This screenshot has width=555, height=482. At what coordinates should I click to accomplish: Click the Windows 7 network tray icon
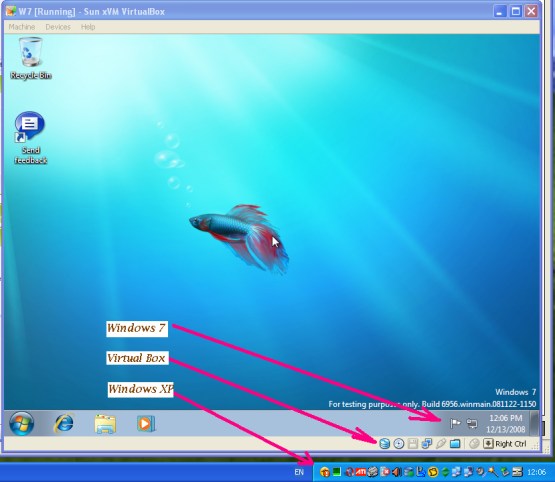pyautogui.click(x=472, y=423)
